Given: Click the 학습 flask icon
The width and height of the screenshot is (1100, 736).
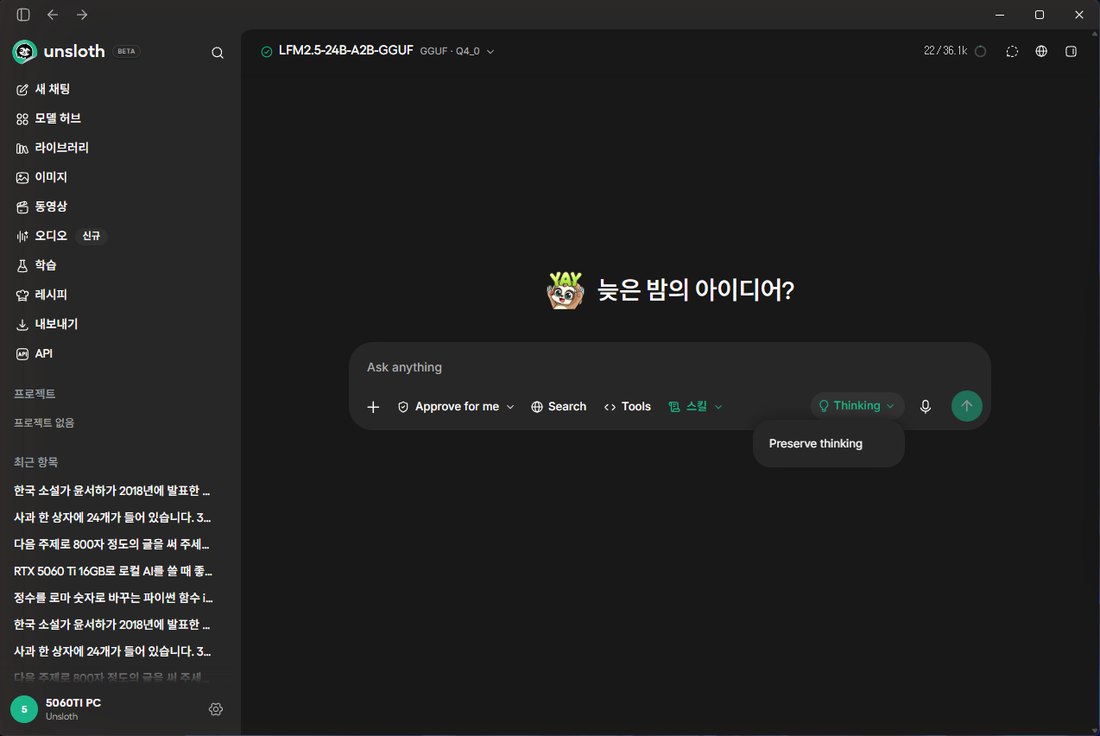Looking at the screenshot, I should click(22, 266).
